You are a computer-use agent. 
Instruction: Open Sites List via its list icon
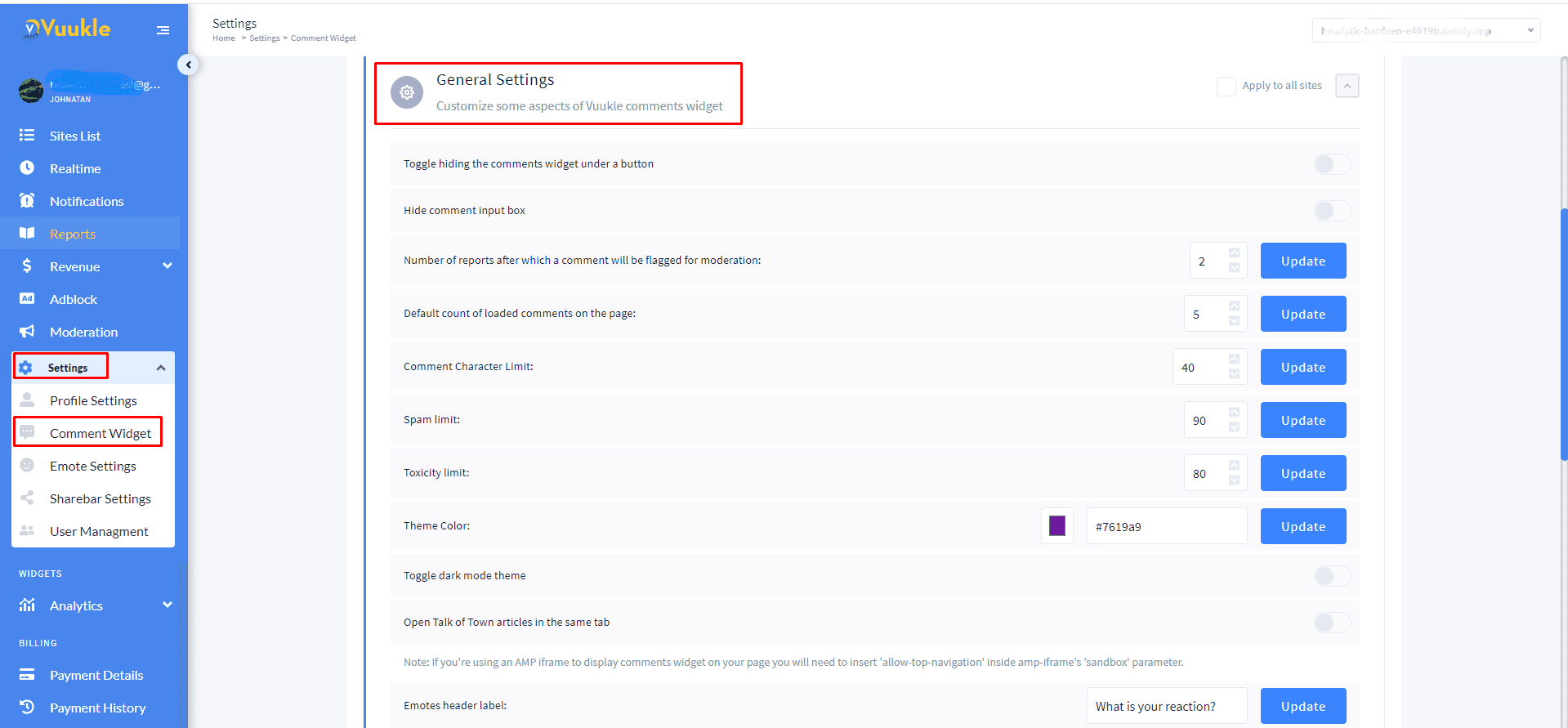coord(27,136)
